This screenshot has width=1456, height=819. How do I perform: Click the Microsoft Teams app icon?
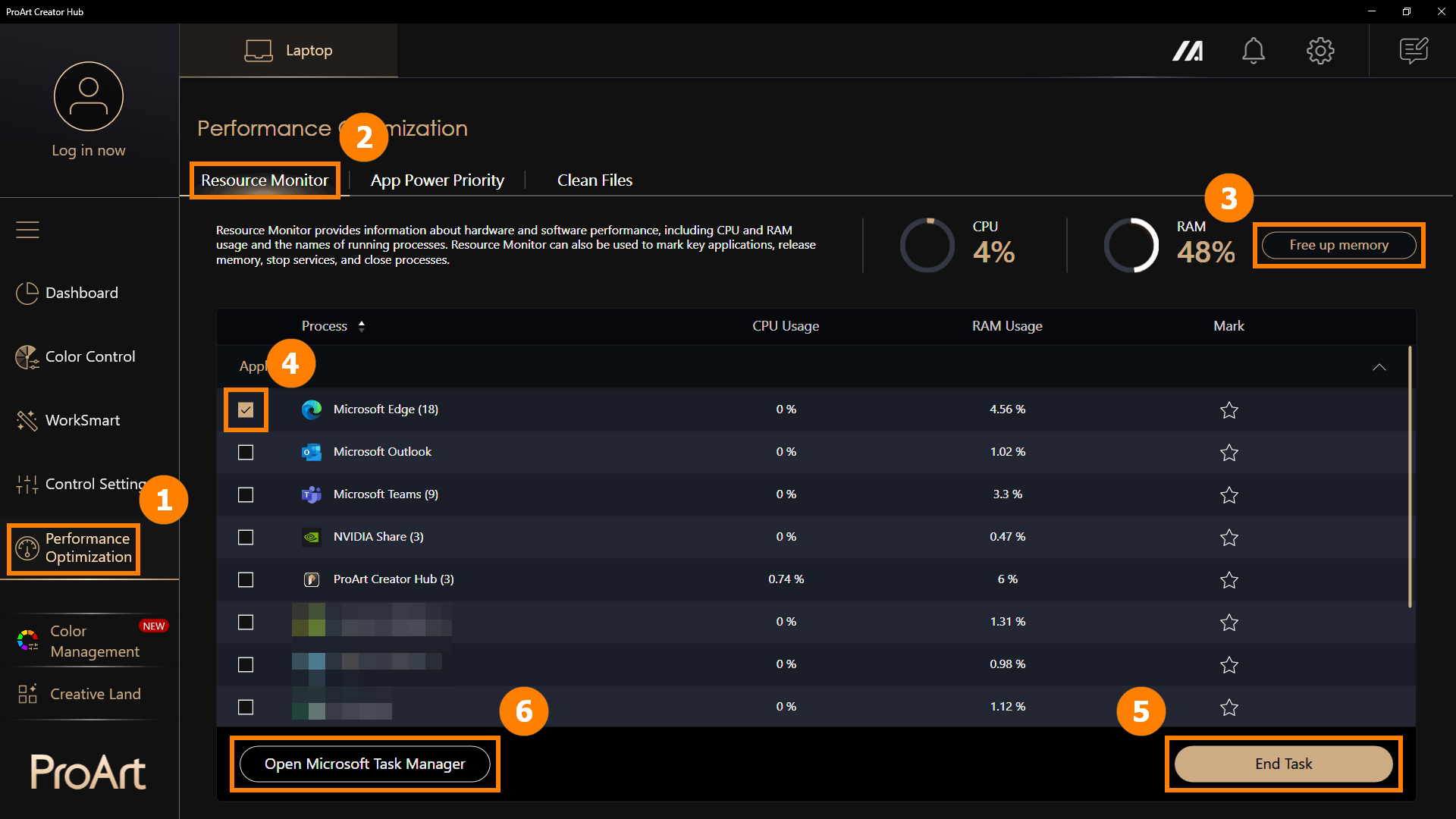(x=312, y=494)
